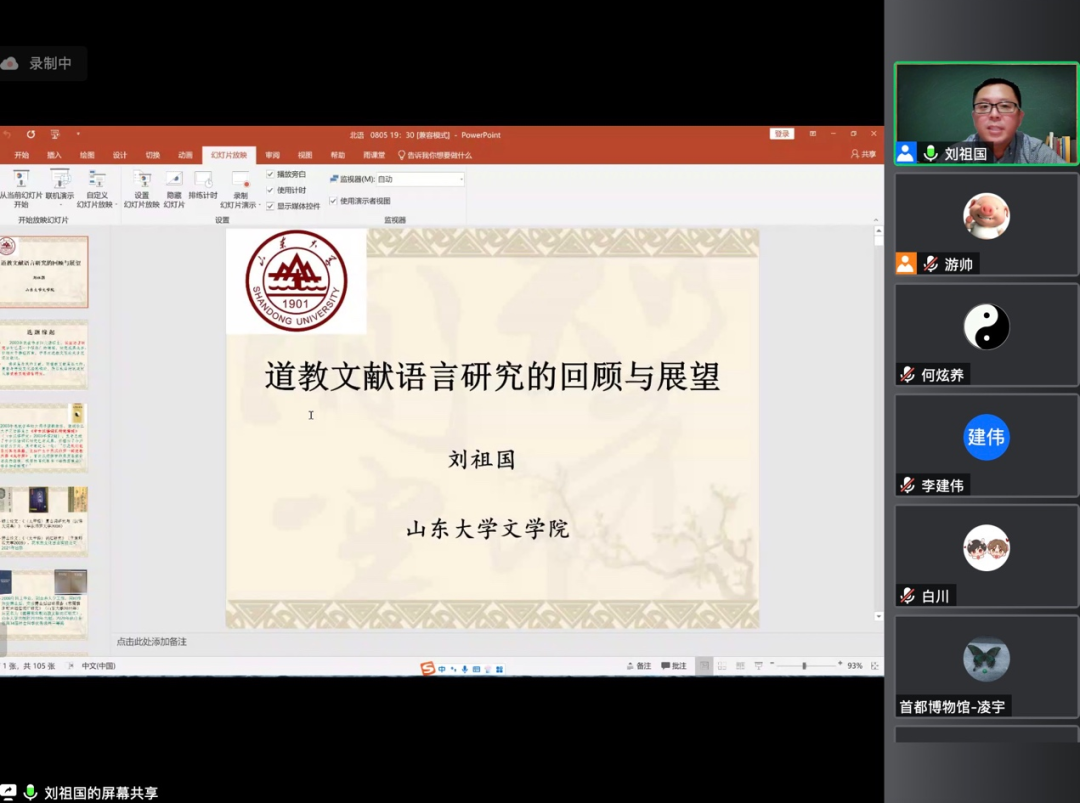Viewport: 1080px width, 803px height.
Task: Open 排练计时 rehearse timings tool
Action: click(203, 180)
